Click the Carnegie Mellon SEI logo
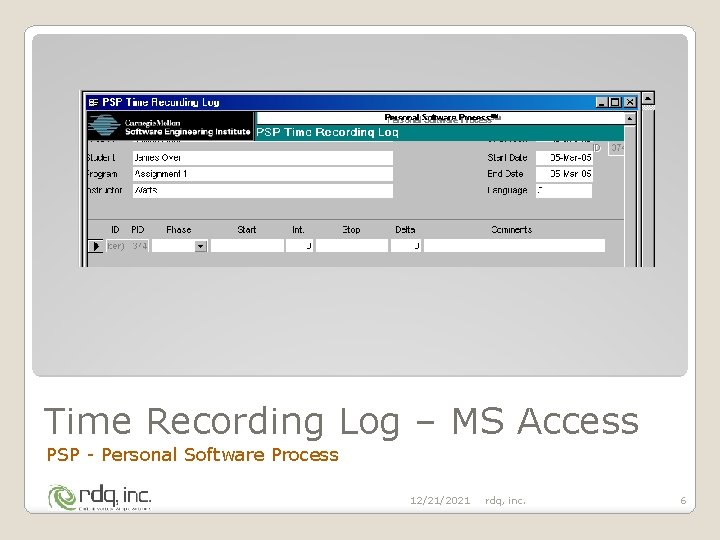This screenshot has width=720, height=540. point(170,126)
